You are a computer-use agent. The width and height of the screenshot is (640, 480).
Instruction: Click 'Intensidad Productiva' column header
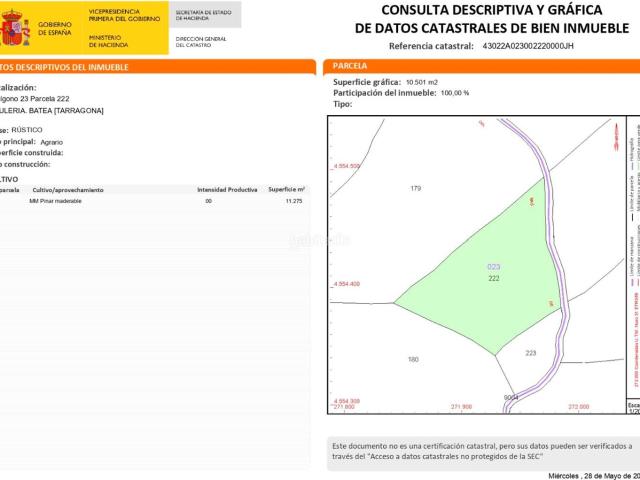(x=227, y=190)
